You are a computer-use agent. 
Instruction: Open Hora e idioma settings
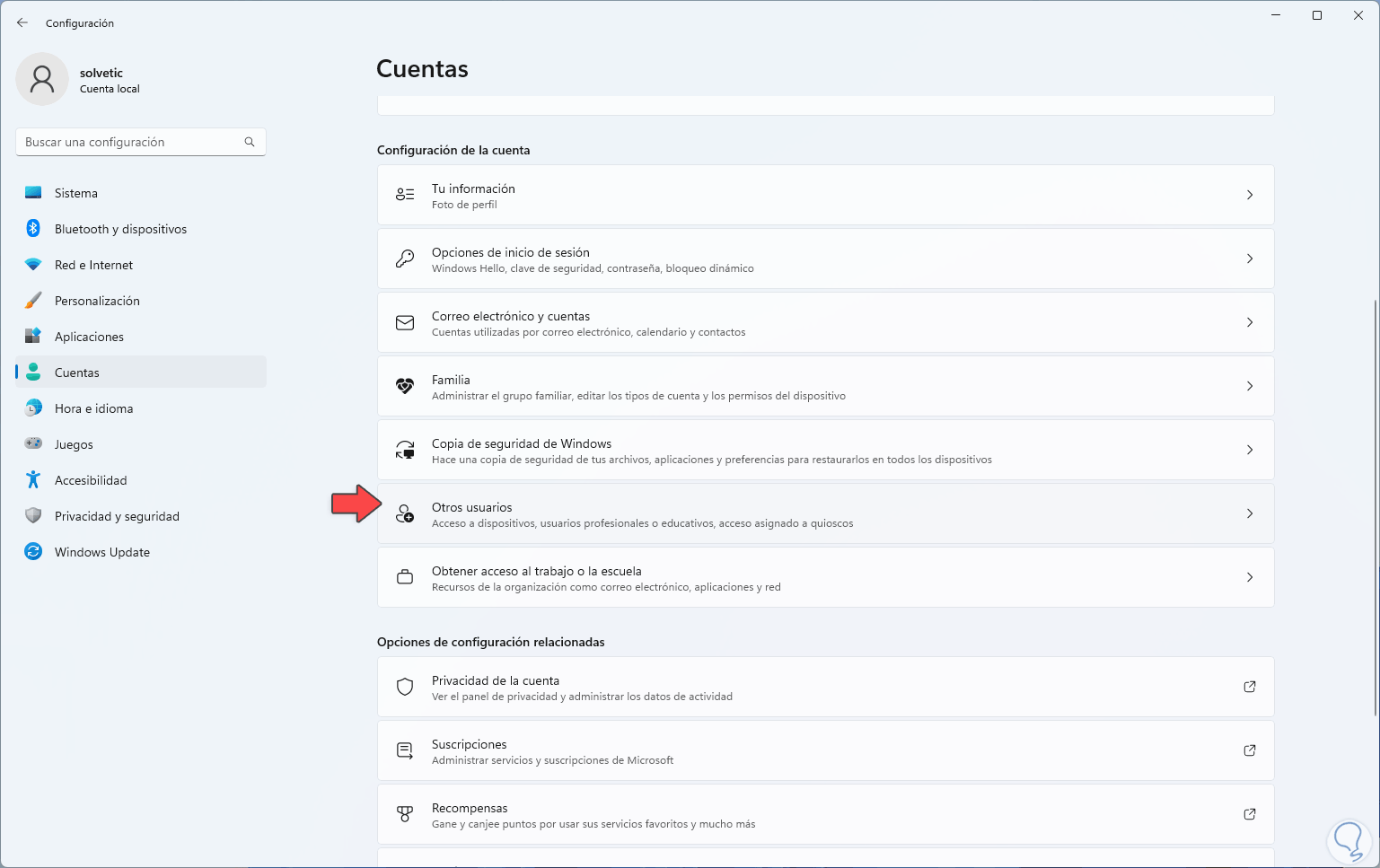pos(93,408)
